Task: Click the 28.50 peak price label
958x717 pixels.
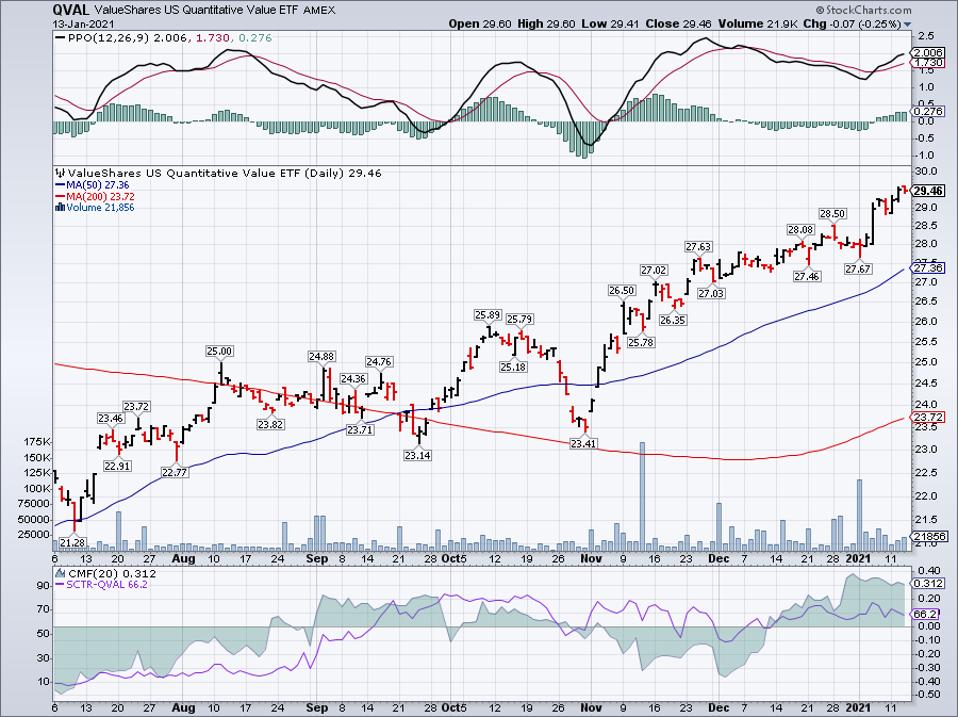Action: point(832,213)
